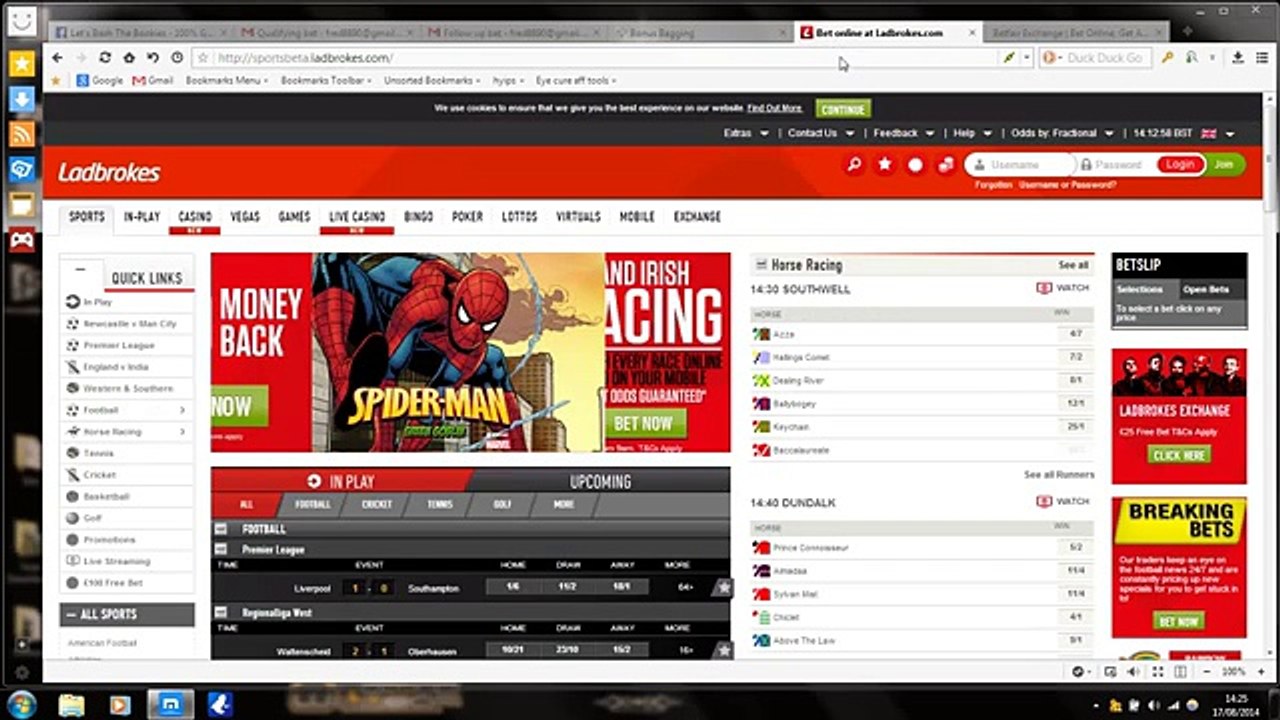Click the green CONTINUE cookie button

point(843,109)
